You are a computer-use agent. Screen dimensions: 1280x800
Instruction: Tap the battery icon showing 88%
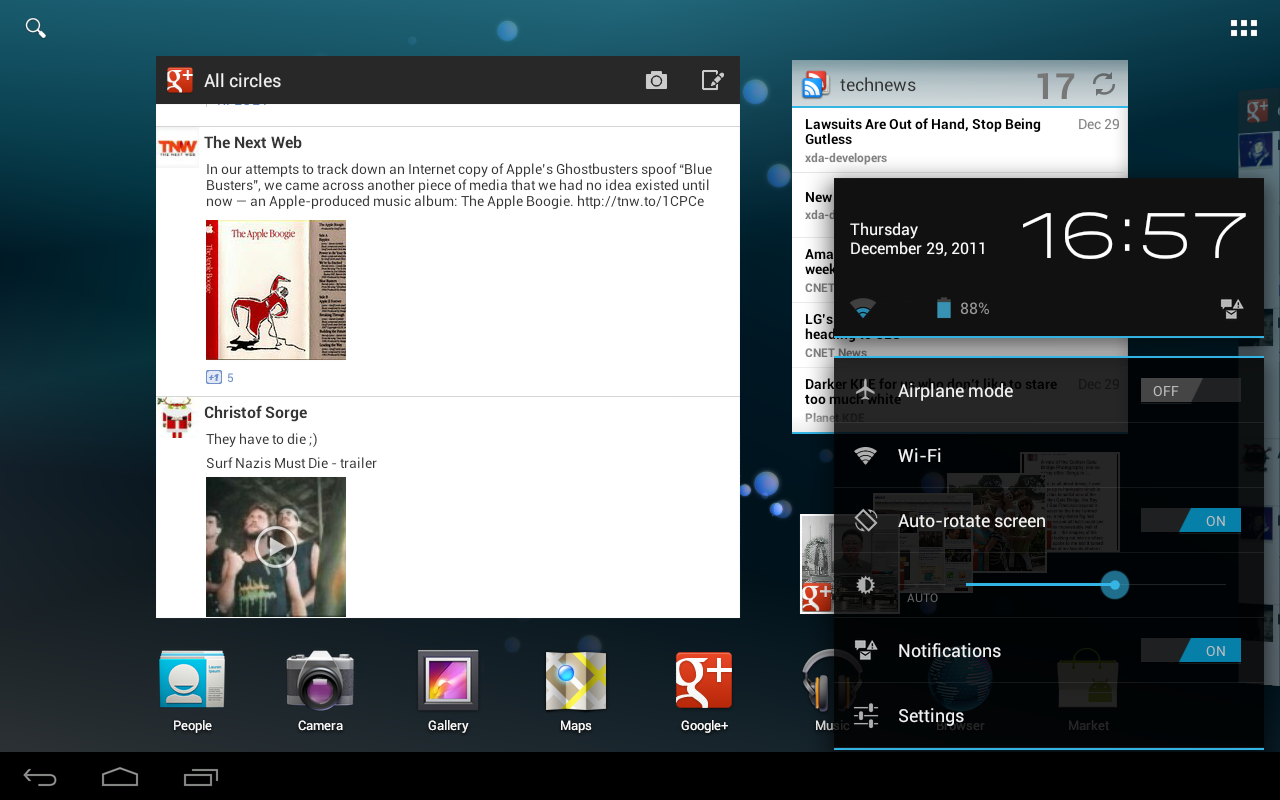(944, 308)
